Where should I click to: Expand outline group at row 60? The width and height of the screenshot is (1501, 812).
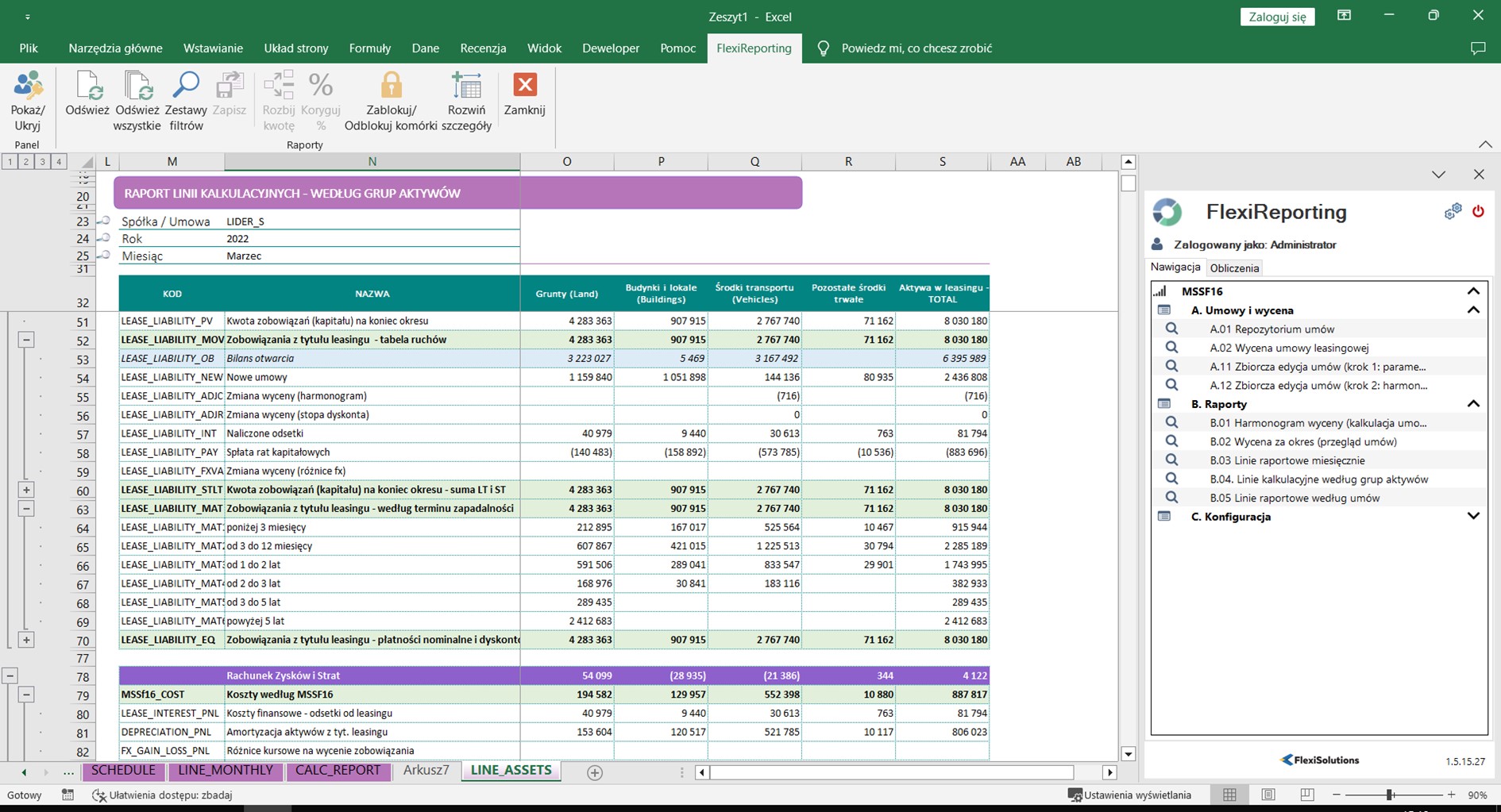(26, 490)
